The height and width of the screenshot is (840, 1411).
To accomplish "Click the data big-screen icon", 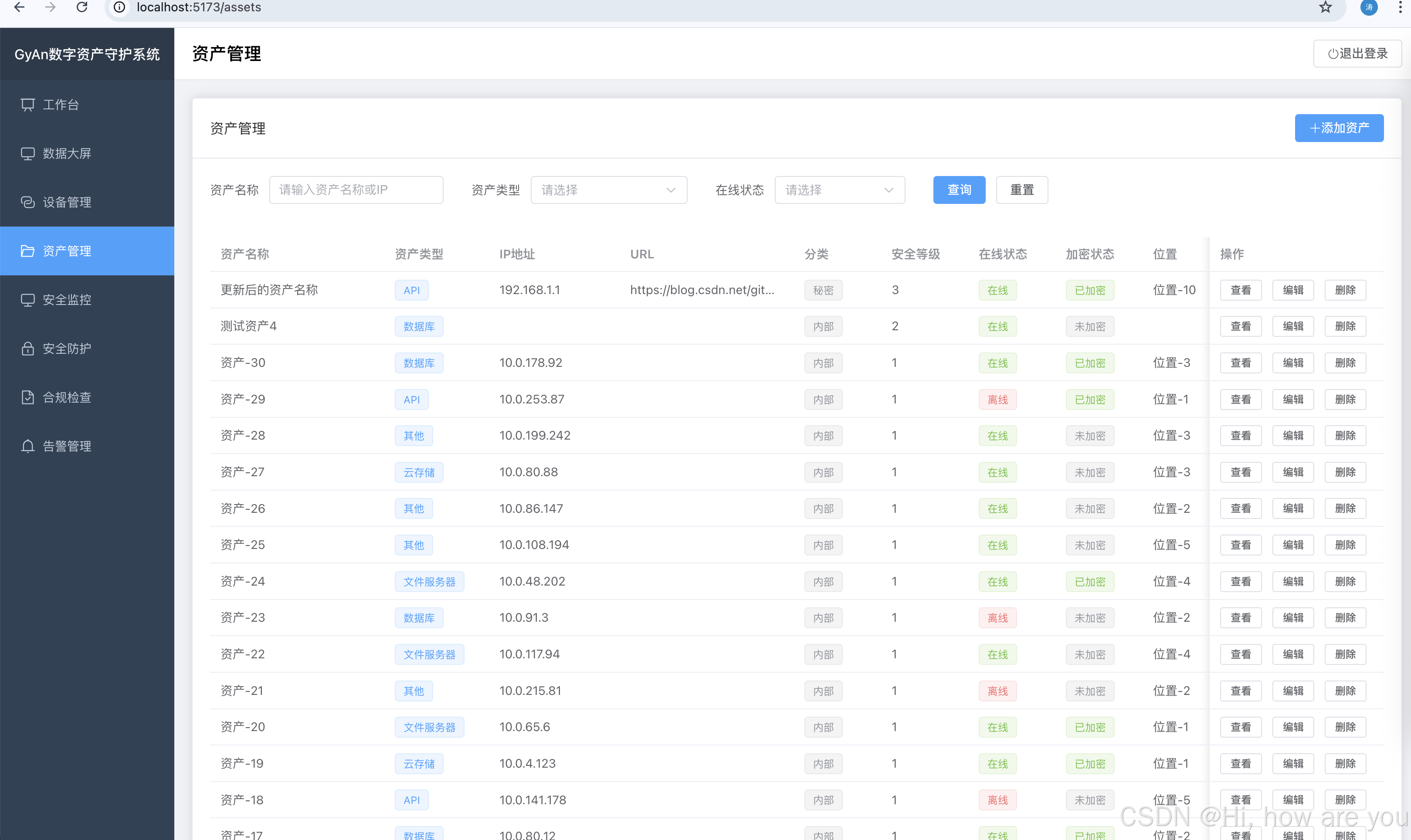I will pyautogui.click(x=27, y=153).
